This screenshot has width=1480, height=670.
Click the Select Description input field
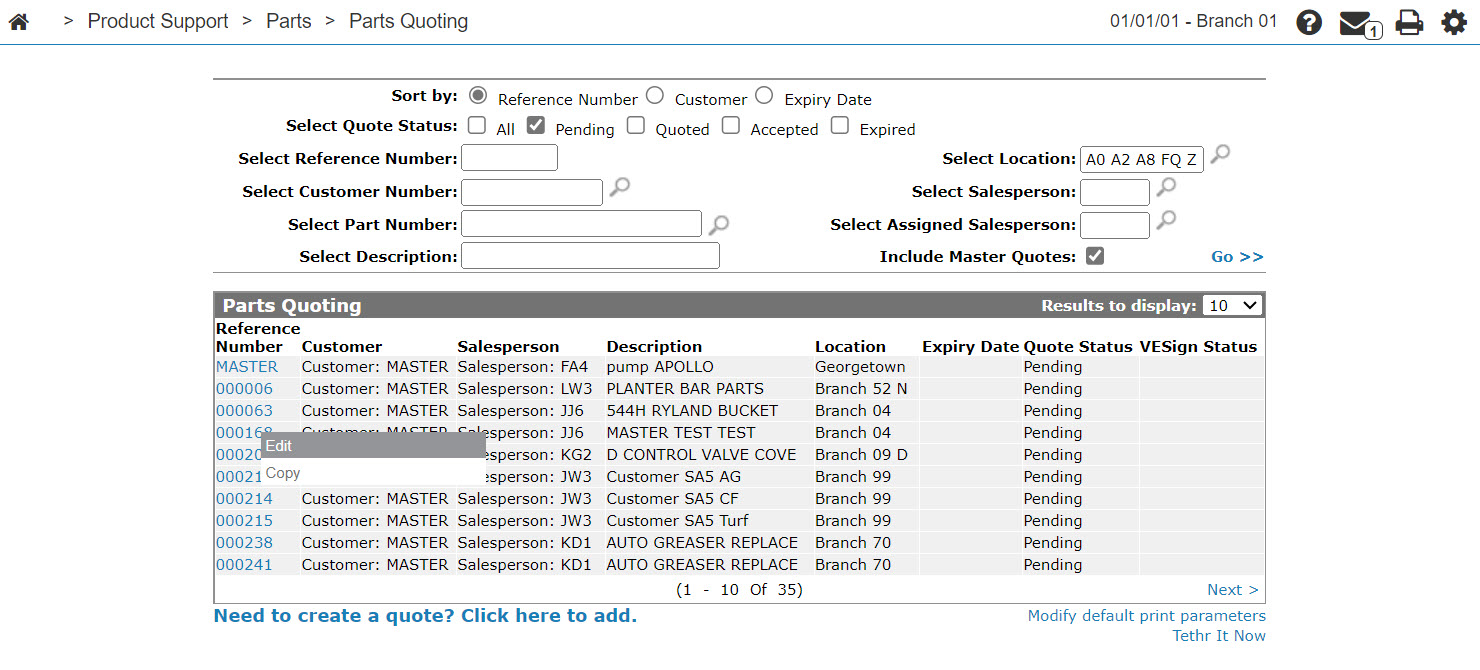(590, 256)
